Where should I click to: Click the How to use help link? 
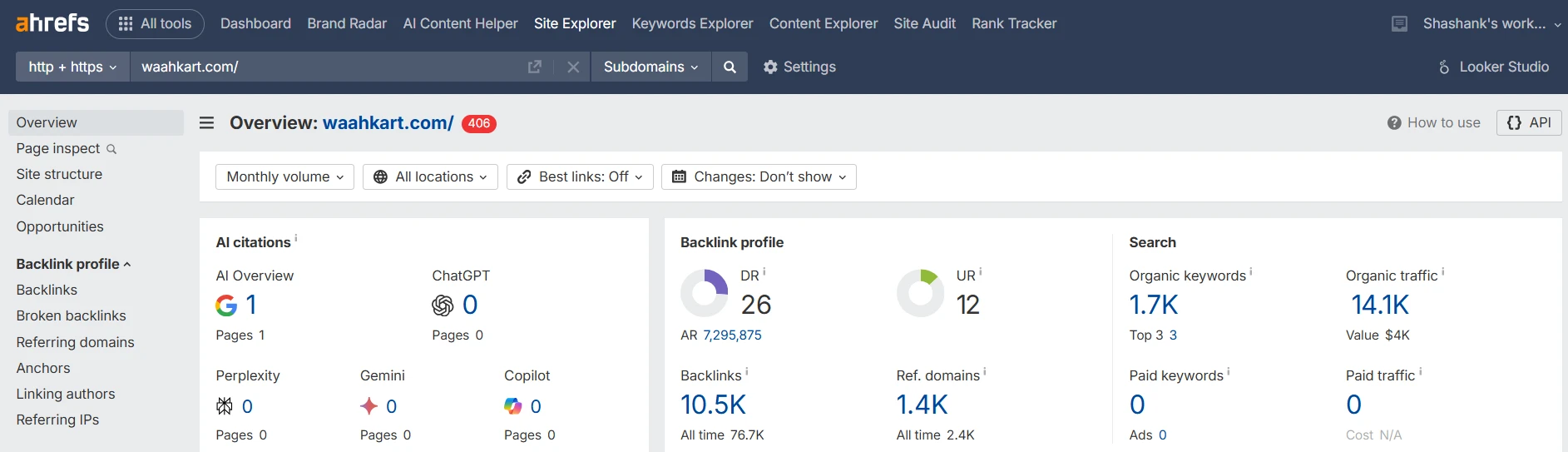[1434, 122]
